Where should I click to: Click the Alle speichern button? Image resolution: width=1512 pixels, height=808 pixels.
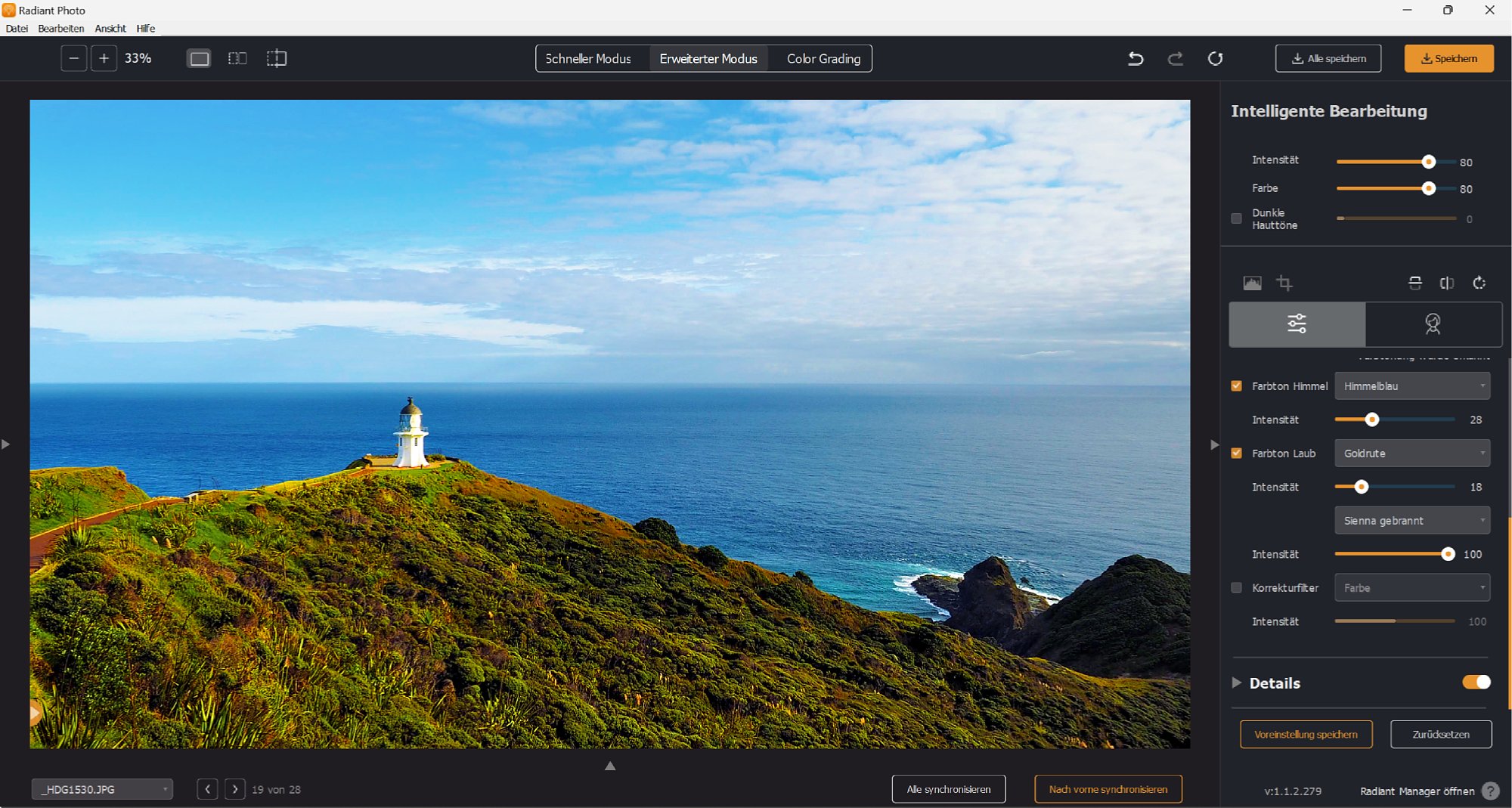click(x=1328, y=58)
